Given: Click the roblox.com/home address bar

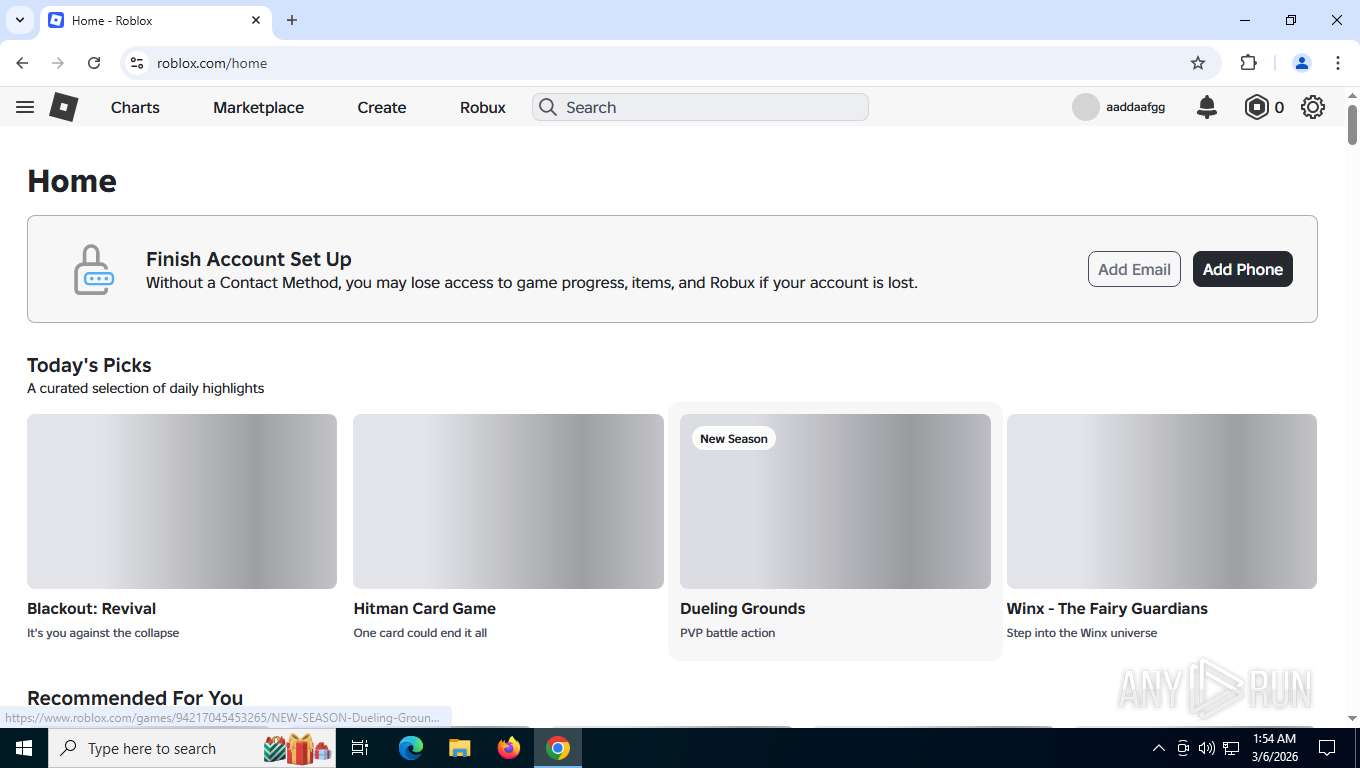Looking at the screenshot, I should tap(670, 63).
